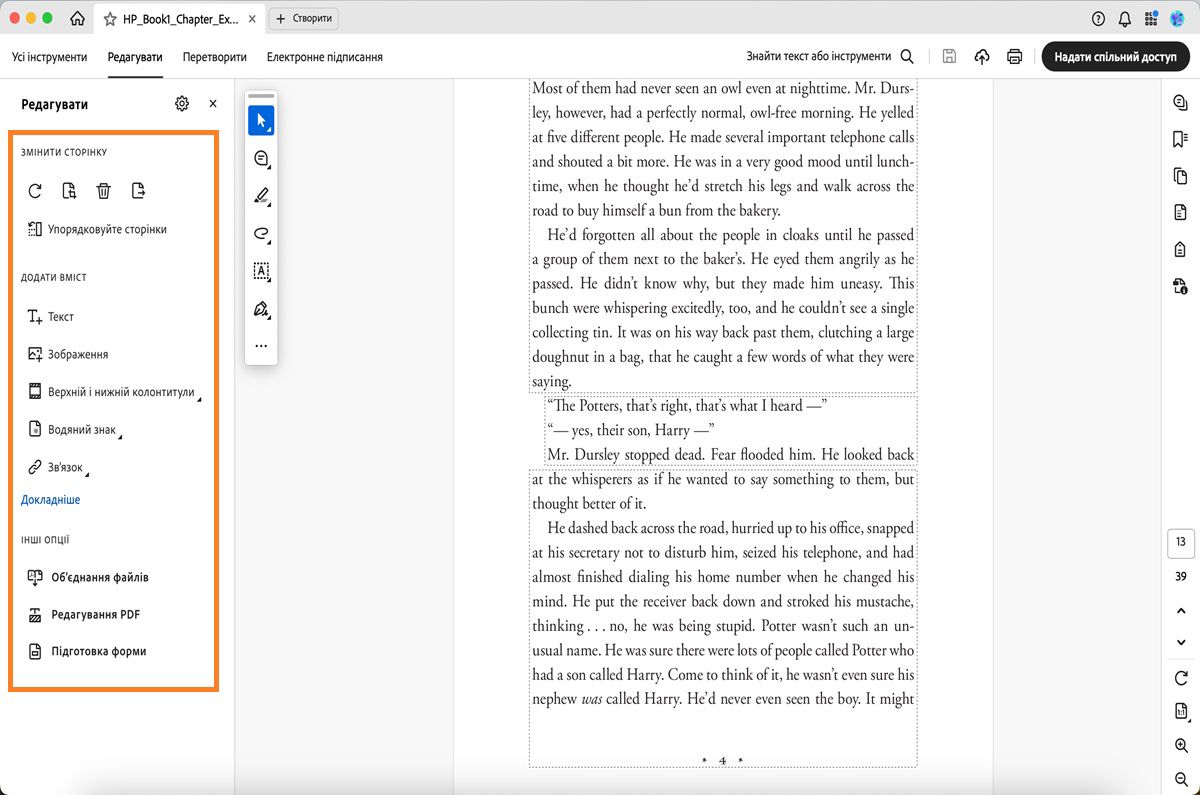Open Електронне підписання tab
Image resolution: width=1200 pixels, height=795 pixels.
(x=325, y=57)
